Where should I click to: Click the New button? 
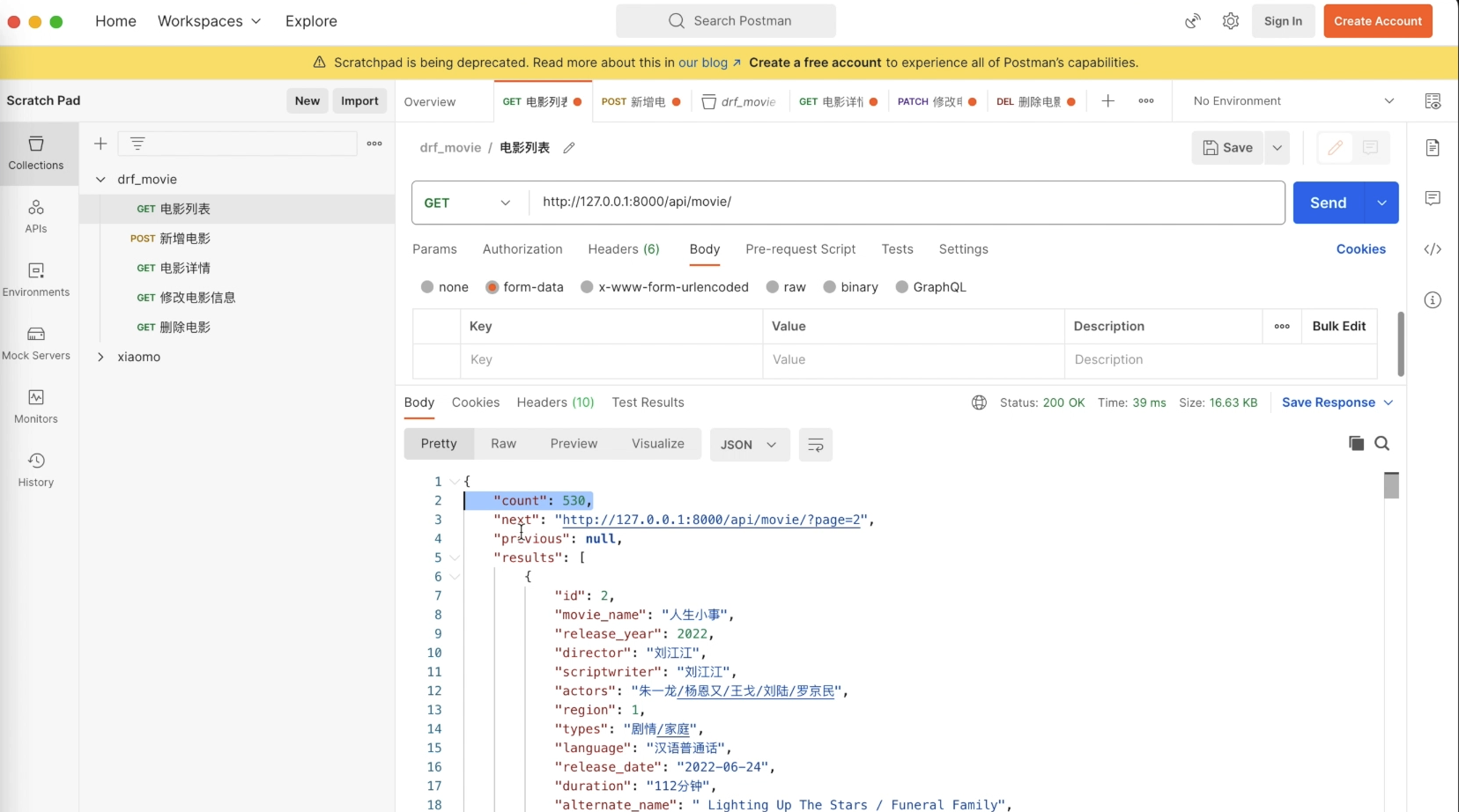(x=307, y=100)
